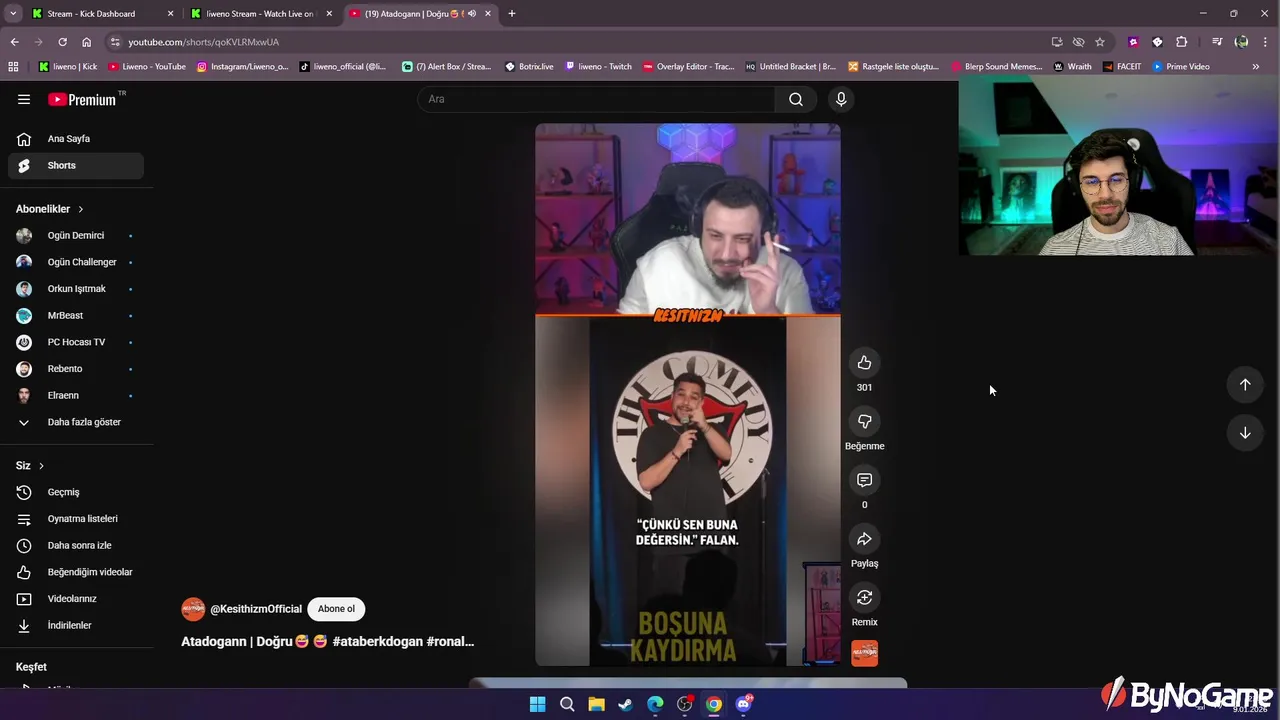
Task: Open Daha sonra izle list
Action: [x=76, y=545]
